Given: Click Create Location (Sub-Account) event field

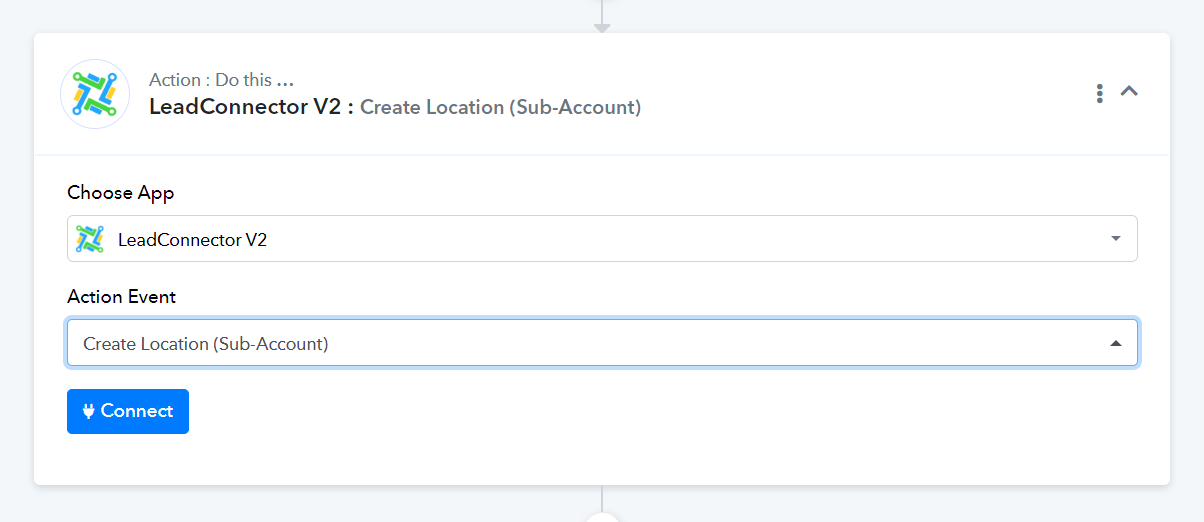Looking at the screenshot, I should (x=602, y=343).
